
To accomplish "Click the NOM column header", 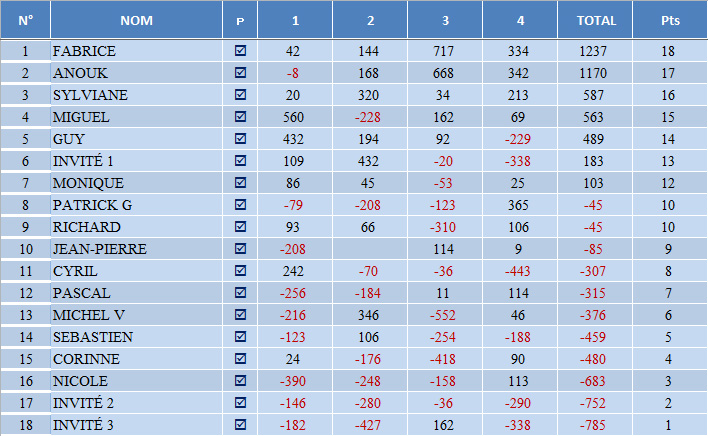I will pyautogui.click(x=136, y=20).
